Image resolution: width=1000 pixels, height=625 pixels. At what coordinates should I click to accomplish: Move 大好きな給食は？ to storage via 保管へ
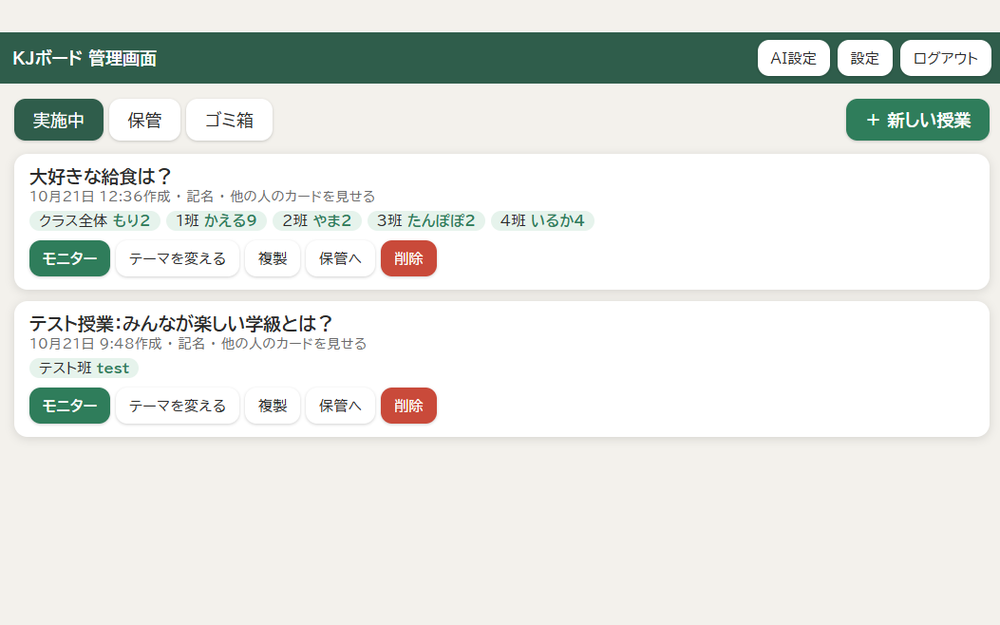(x=340, y=258)
